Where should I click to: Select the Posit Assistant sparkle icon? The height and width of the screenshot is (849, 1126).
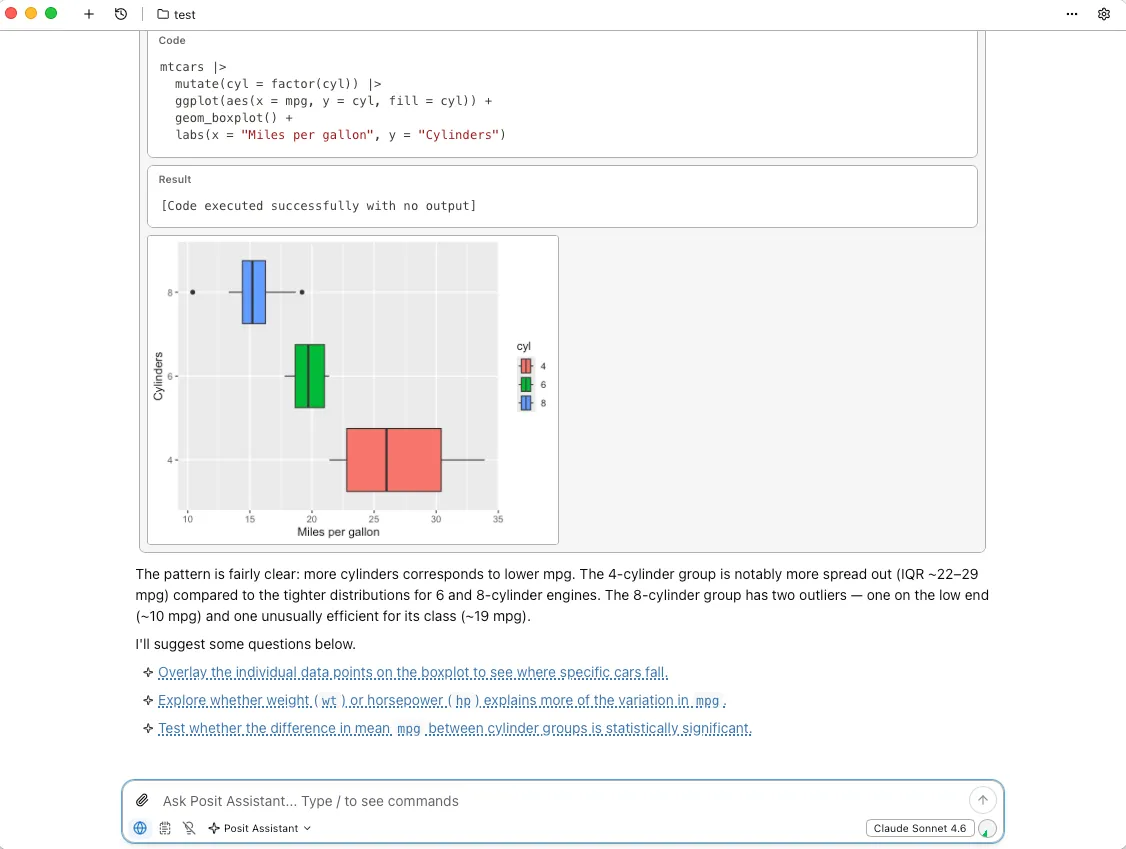click(213, 828)
